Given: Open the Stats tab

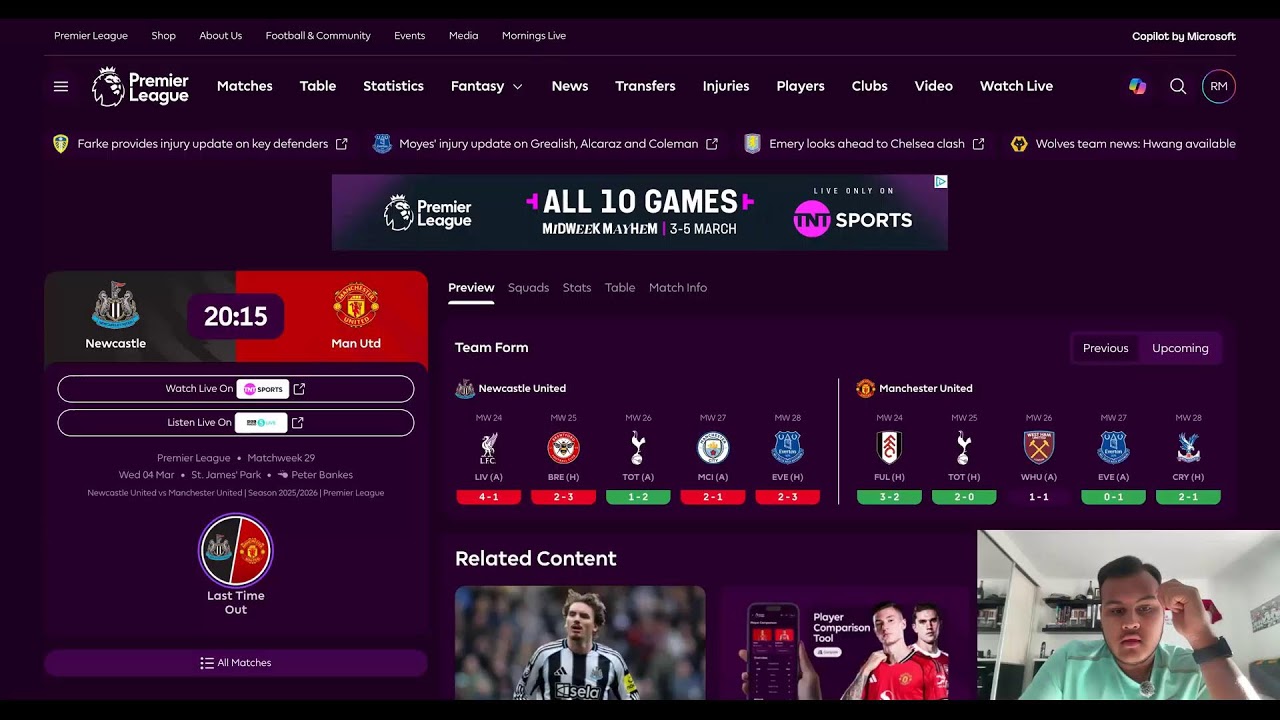Looking at the screenshot, I should coord(577,288).
